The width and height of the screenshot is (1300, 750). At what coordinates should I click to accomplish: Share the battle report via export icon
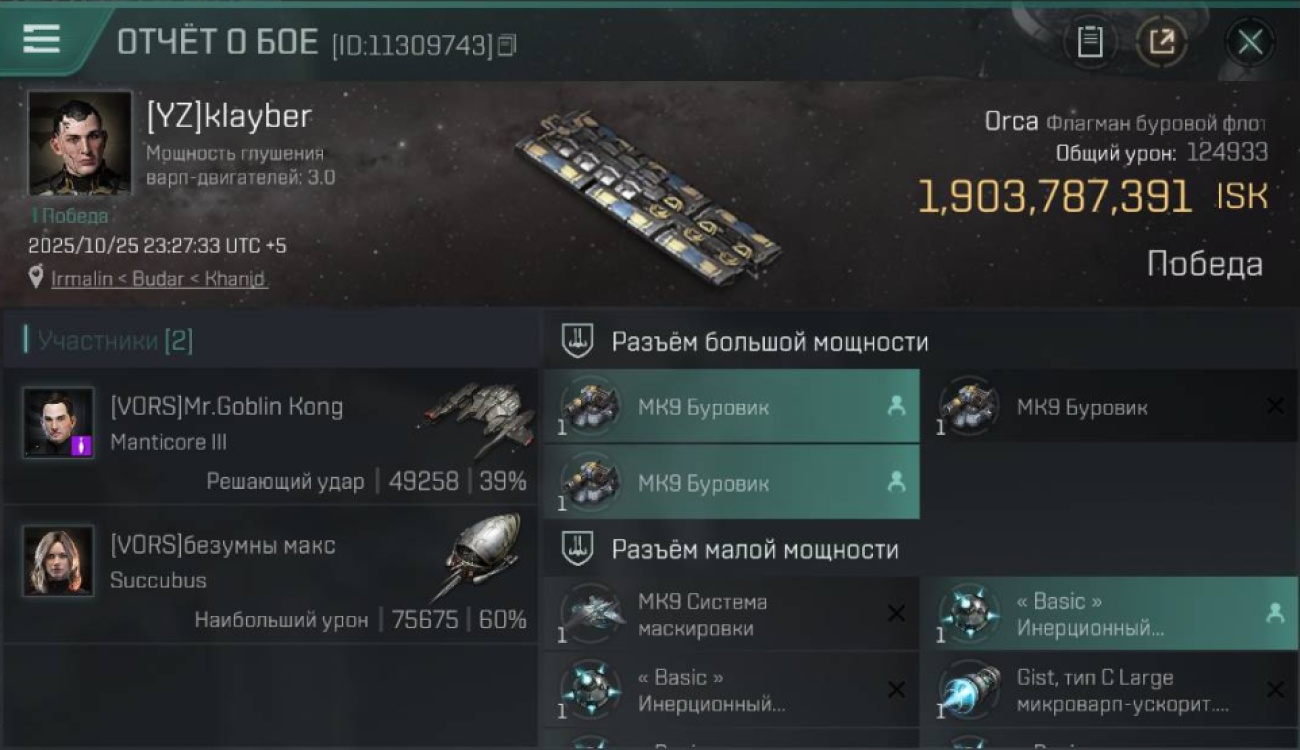click(x=1161, y=42)
